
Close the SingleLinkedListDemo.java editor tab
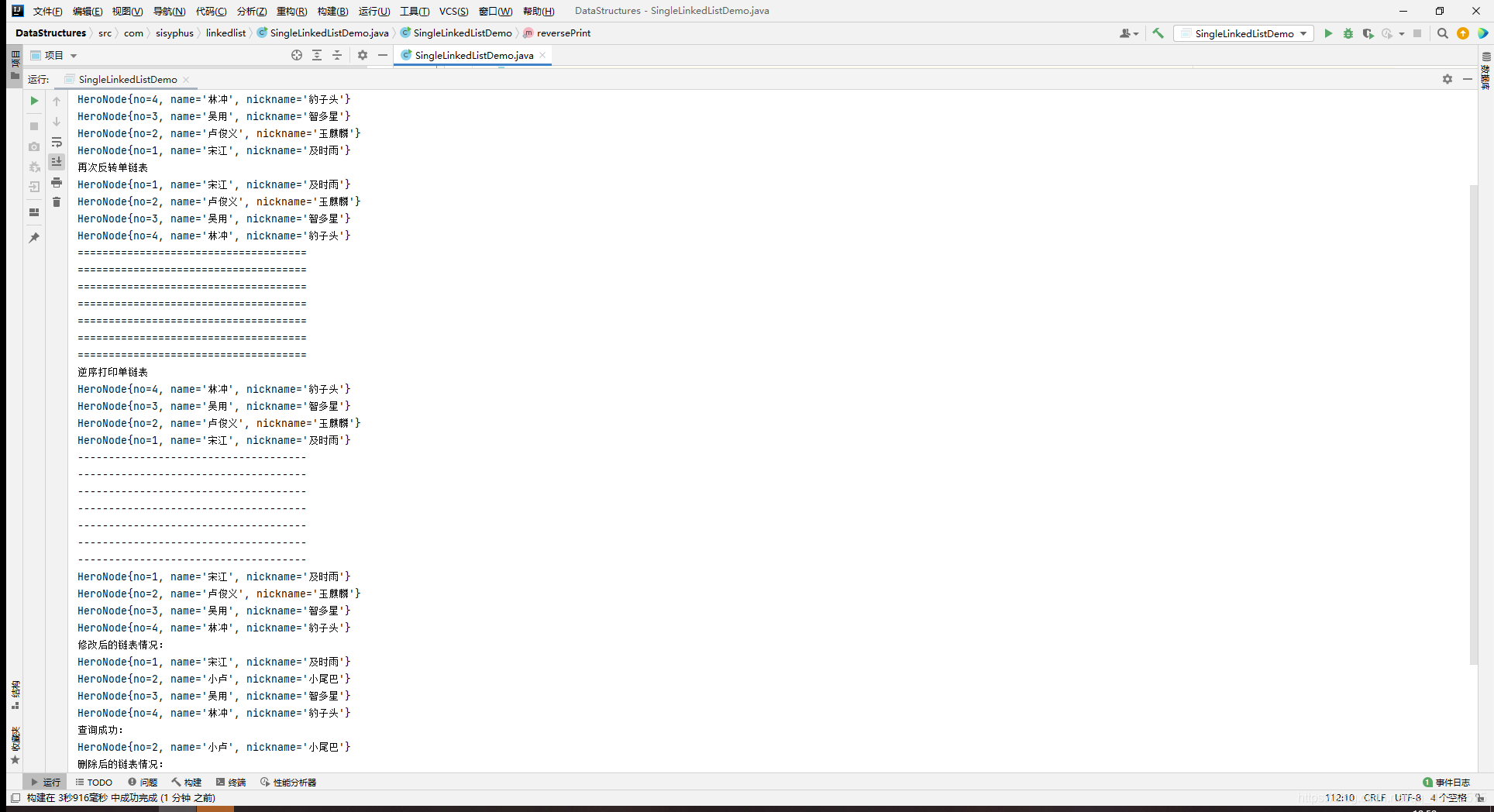542,55
